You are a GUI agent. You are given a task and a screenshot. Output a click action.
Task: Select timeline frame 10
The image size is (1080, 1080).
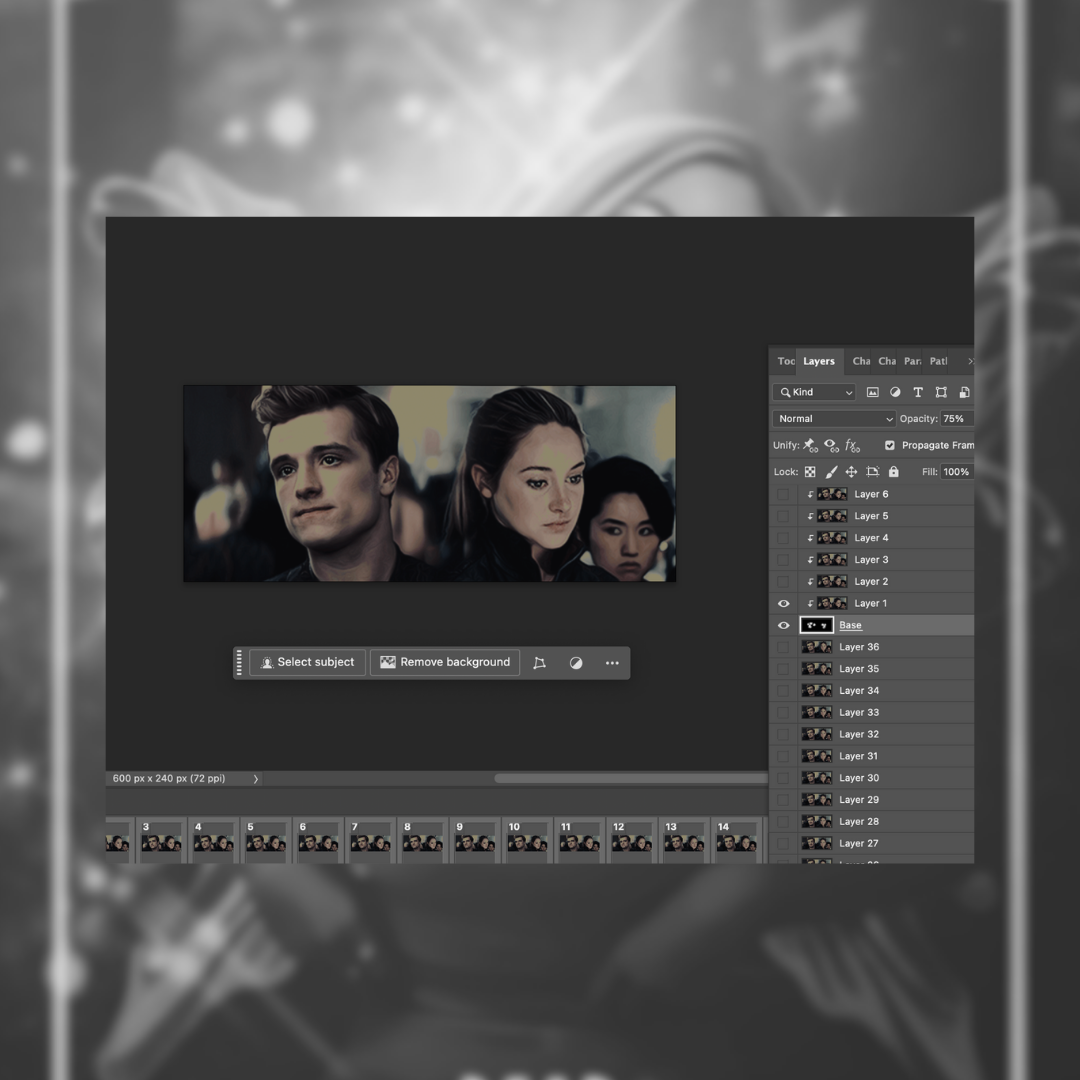[x=528, y=840]
